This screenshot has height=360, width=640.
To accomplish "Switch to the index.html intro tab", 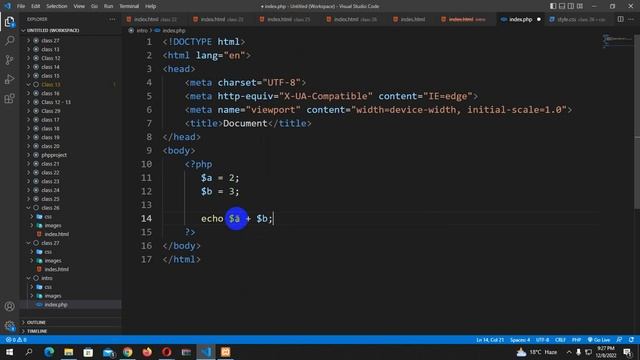I will pos(467,19).
